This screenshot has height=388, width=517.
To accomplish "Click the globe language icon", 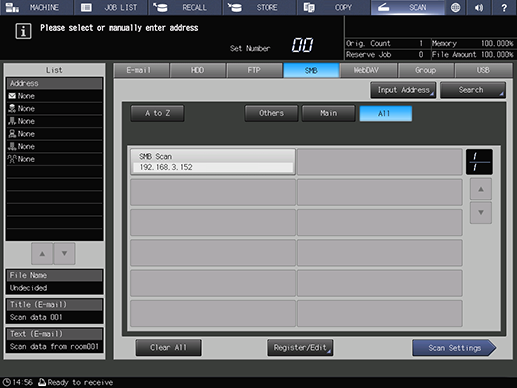I will coord(455,7).
